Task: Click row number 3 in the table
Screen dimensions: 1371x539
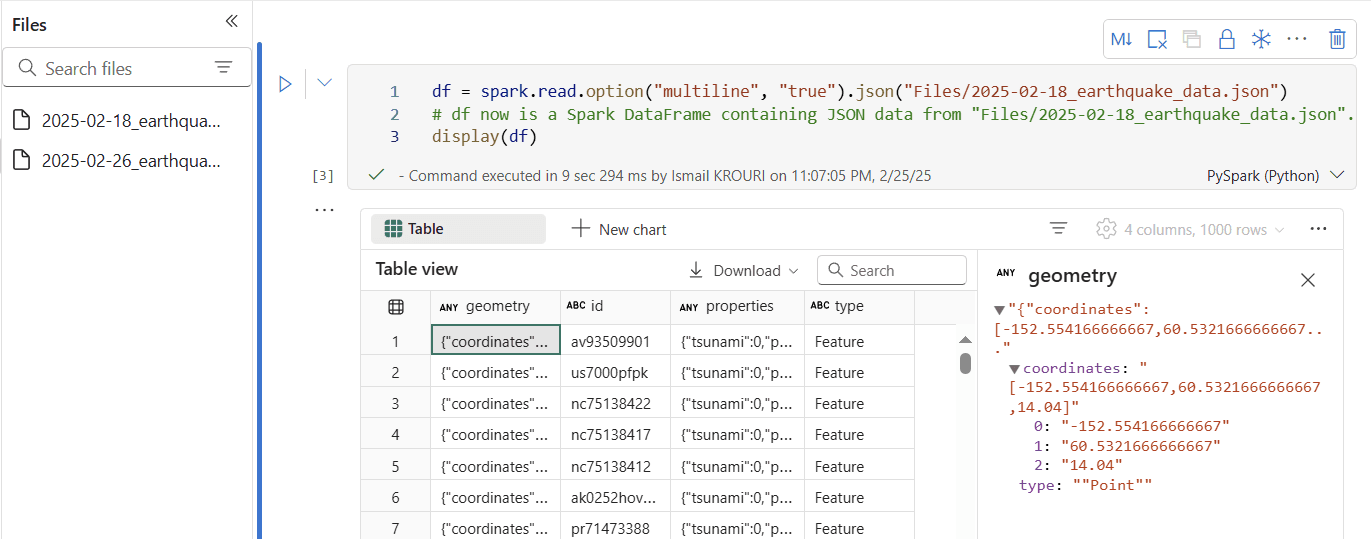Action: click(395, 403)
